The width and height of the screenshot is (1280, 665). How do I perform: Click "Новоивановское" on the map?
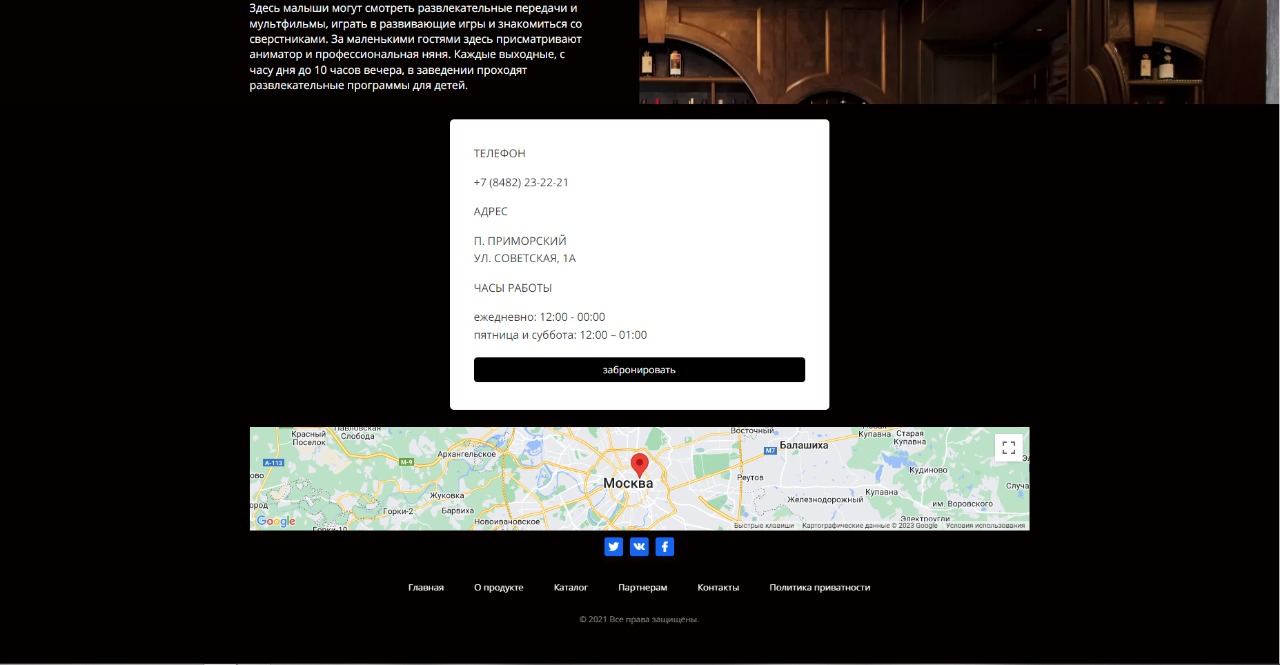(x=508, y=521)
